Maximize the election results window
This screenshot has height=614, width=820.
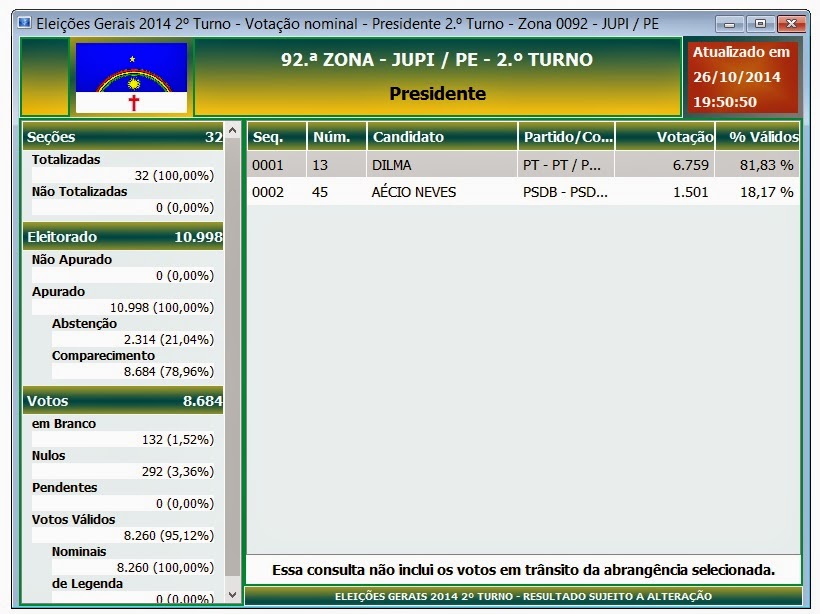point(760,24)
